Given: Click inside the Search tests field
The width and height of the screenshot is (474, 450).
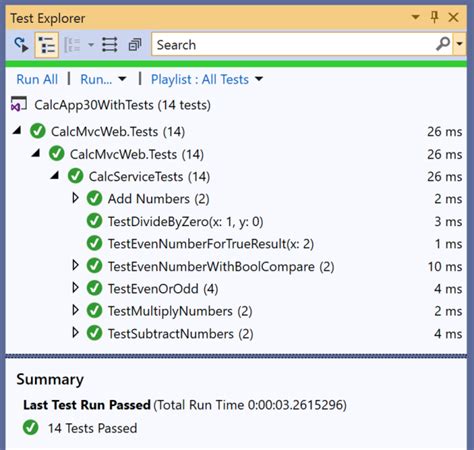Looking at the screenshot, I should [x=293, y=44].
